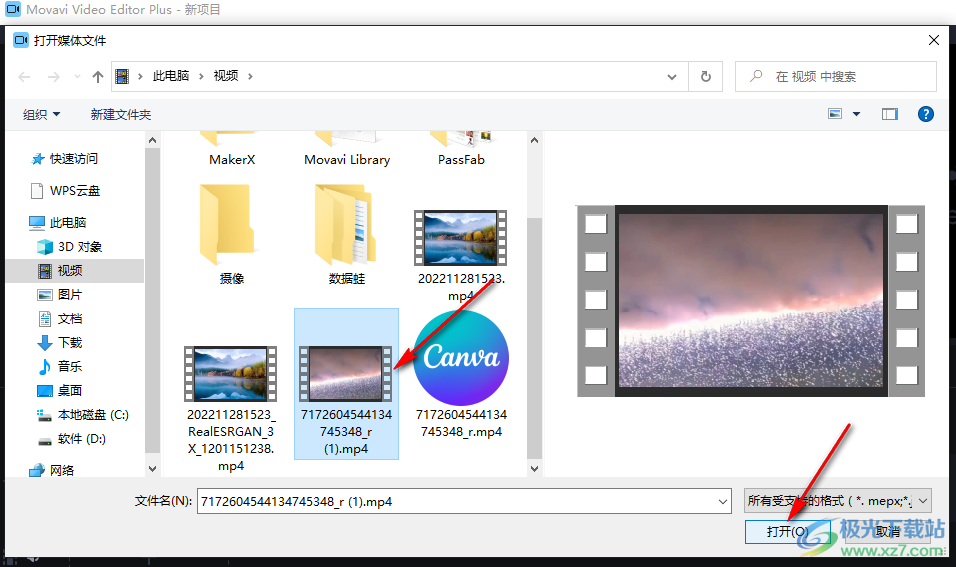Select WPS云盘 in the navigation pane

(x=65, y=191)
